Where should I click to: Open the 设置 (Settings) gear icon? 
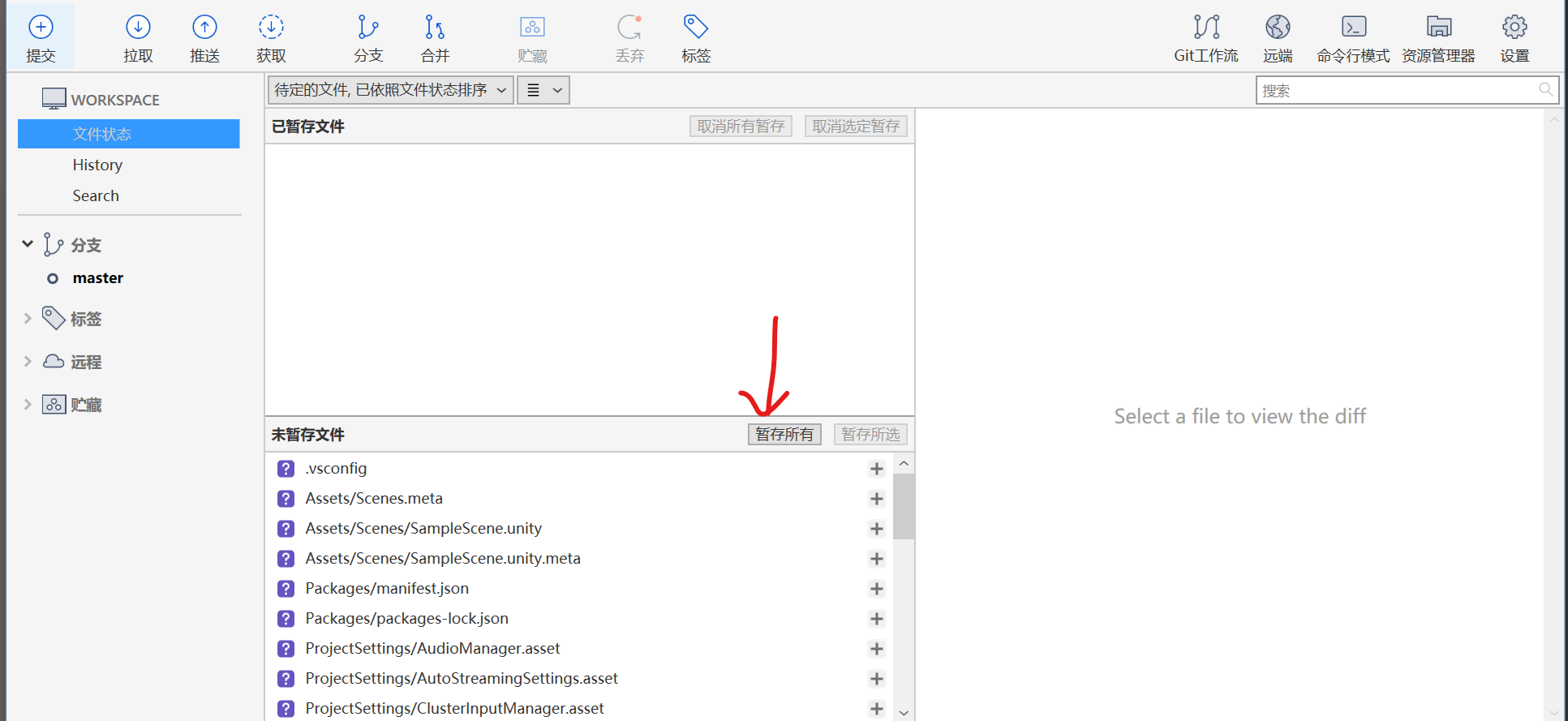tap(1514, 28)
